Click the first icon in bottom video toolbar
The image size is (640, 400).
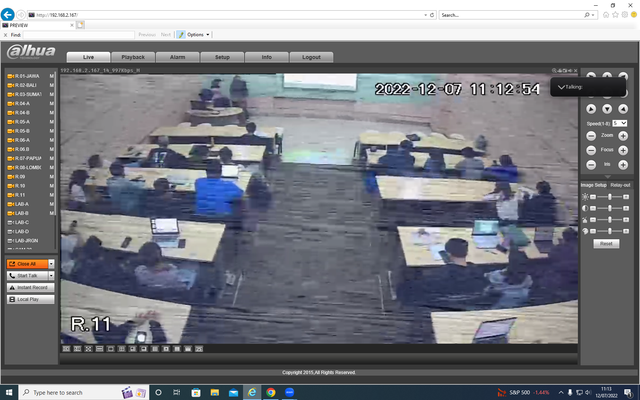66,349
